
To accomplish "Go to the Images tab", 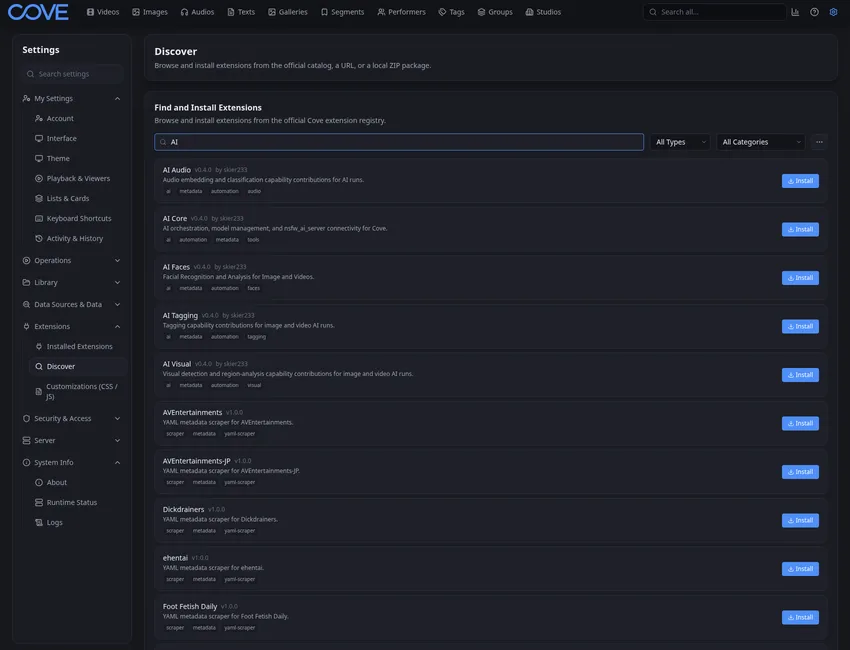I will (x=150, y=12).
